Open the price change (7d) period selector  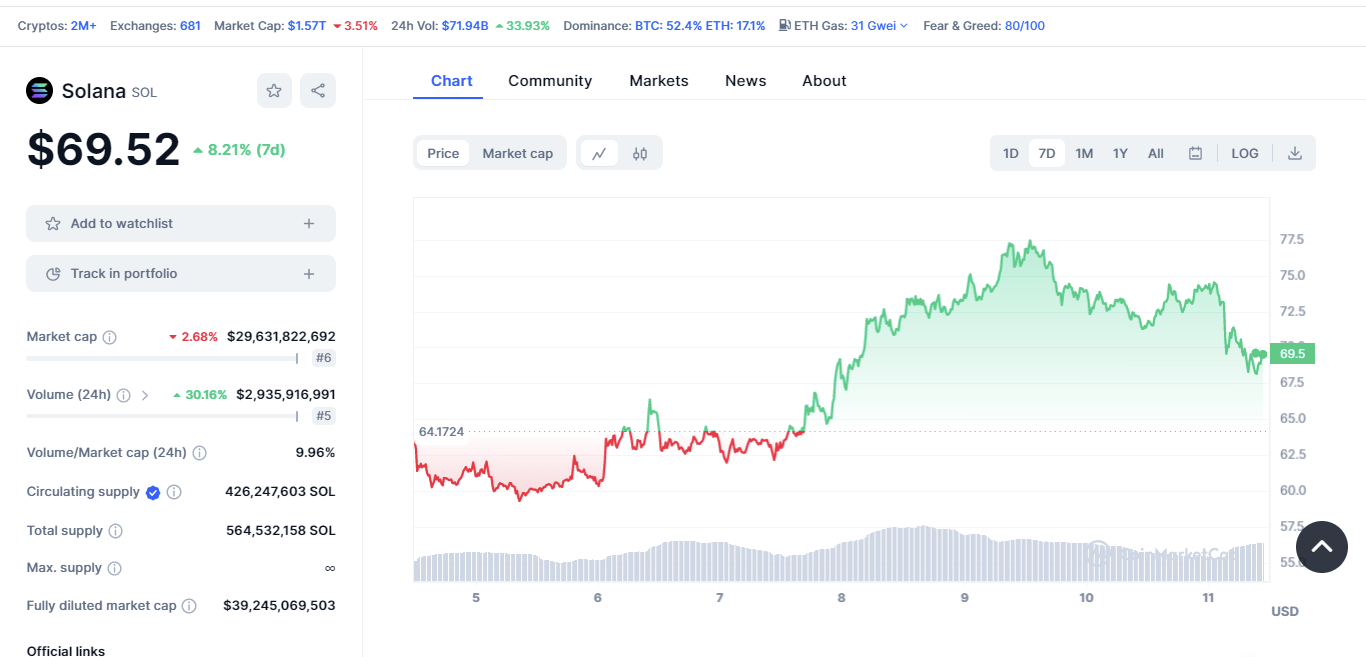[239, 150]
